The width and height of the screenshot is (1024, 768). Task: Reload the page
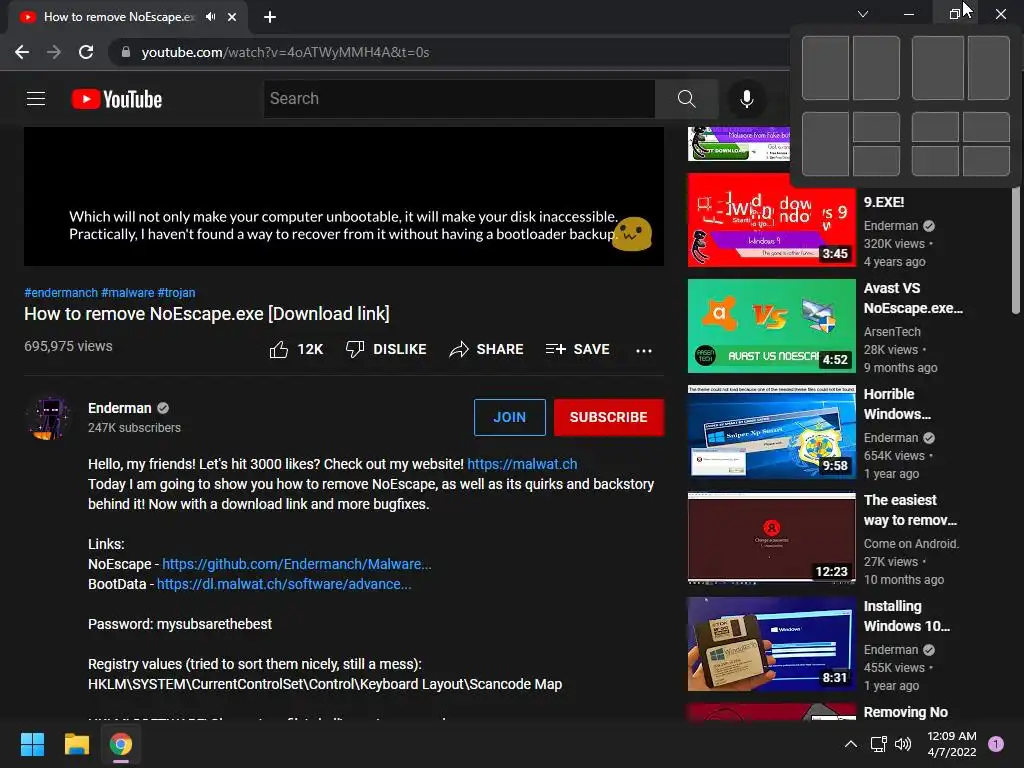pos(86,52)
